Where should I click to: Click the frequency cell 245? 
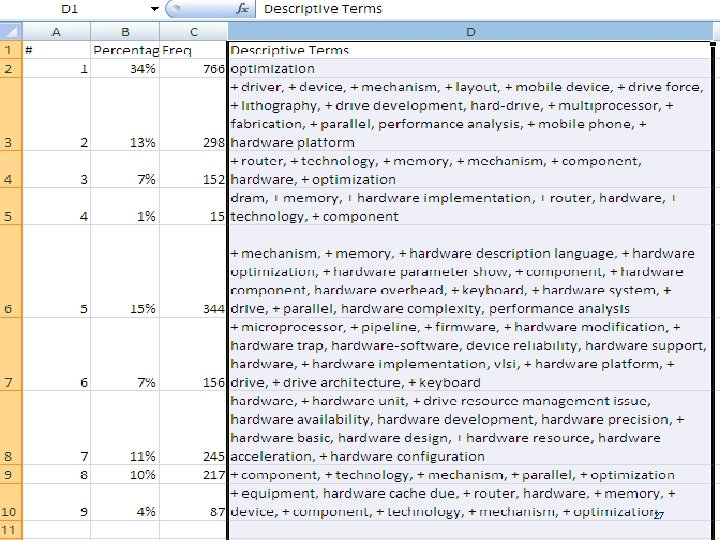coord(194,428)
